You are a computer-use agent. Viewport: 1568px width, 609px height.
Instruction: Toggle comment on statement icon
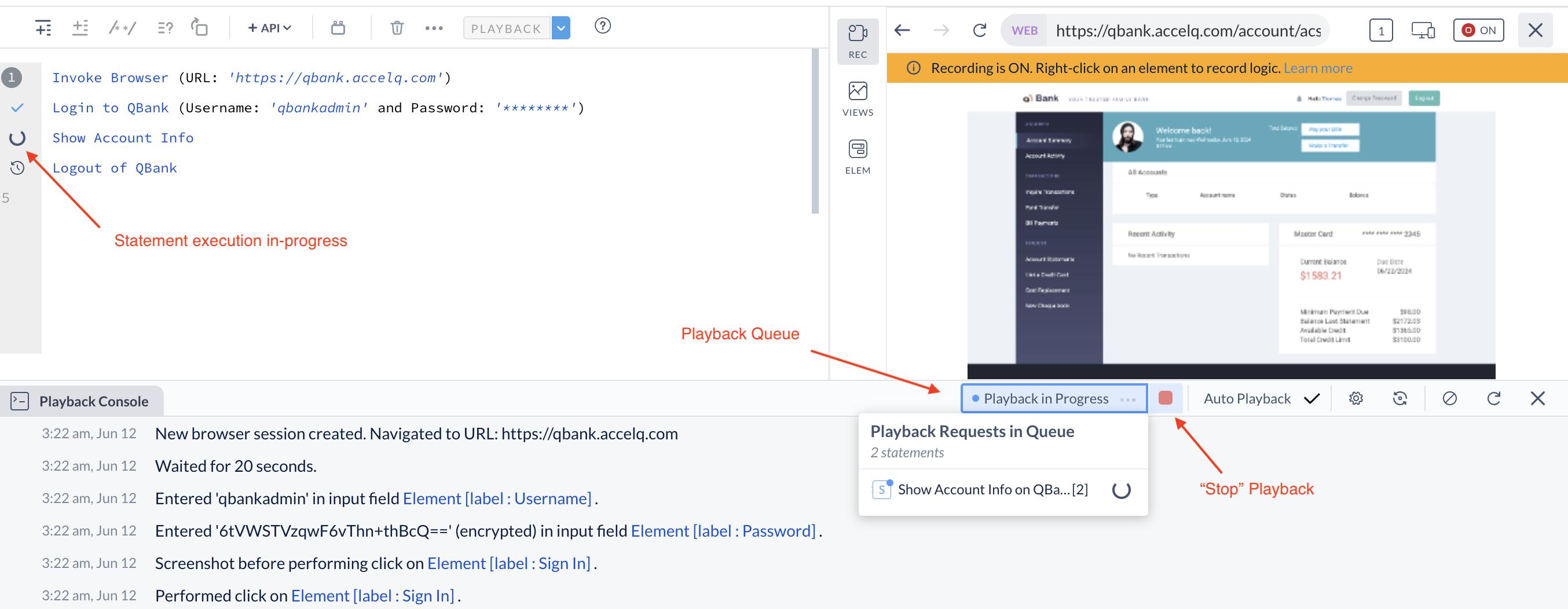[x=122, y=28]
